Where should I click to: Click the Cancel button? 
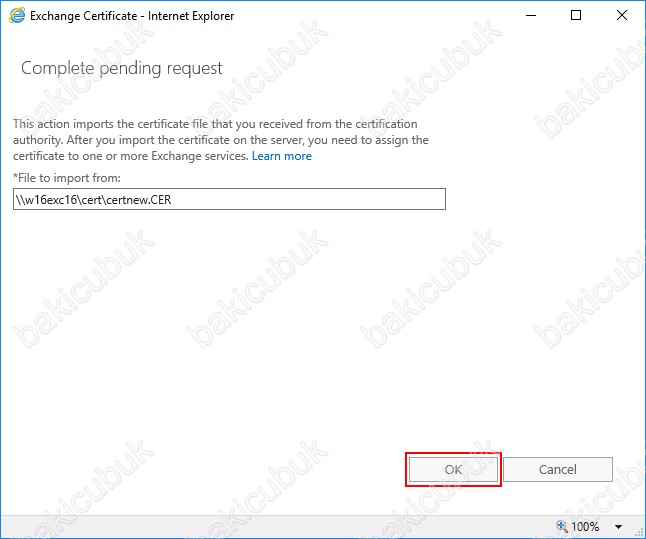tap(558, 469)
